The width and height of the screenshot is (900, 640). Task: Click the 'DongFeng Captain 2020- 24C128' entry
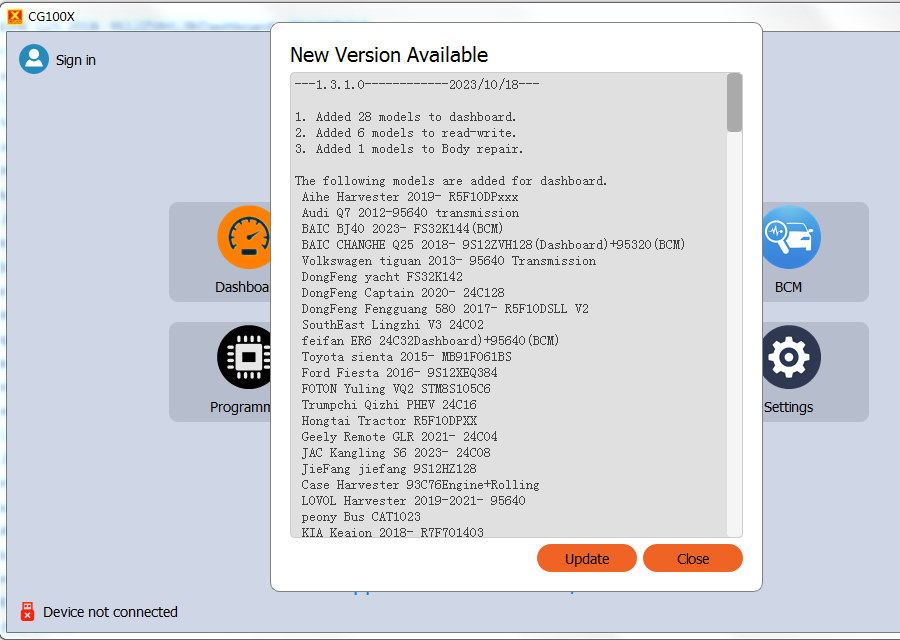[403, 294]
